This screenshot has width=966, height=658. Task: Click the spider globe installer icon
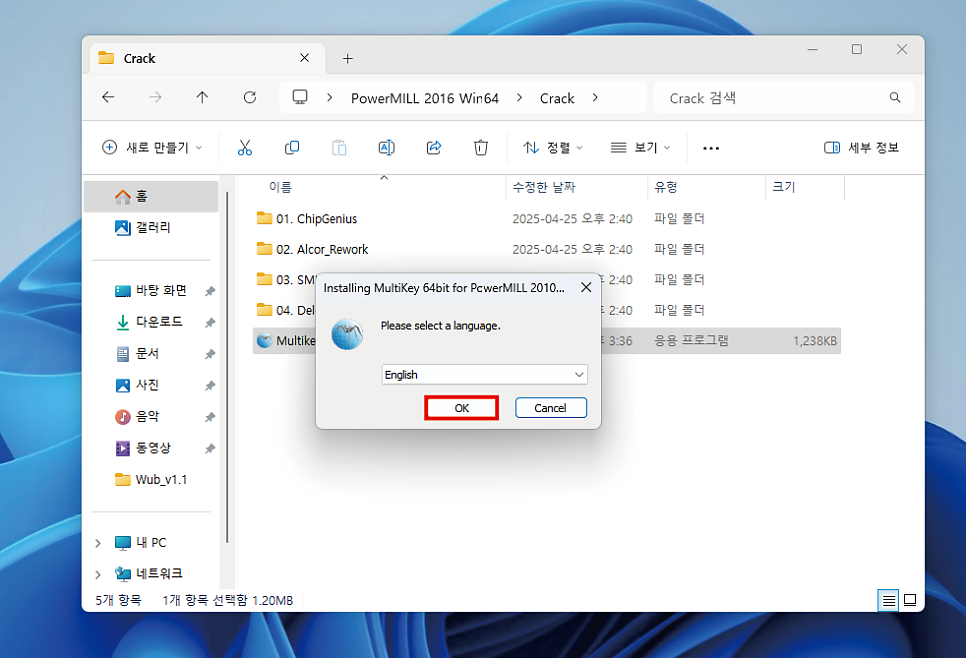tap(347, 335)
